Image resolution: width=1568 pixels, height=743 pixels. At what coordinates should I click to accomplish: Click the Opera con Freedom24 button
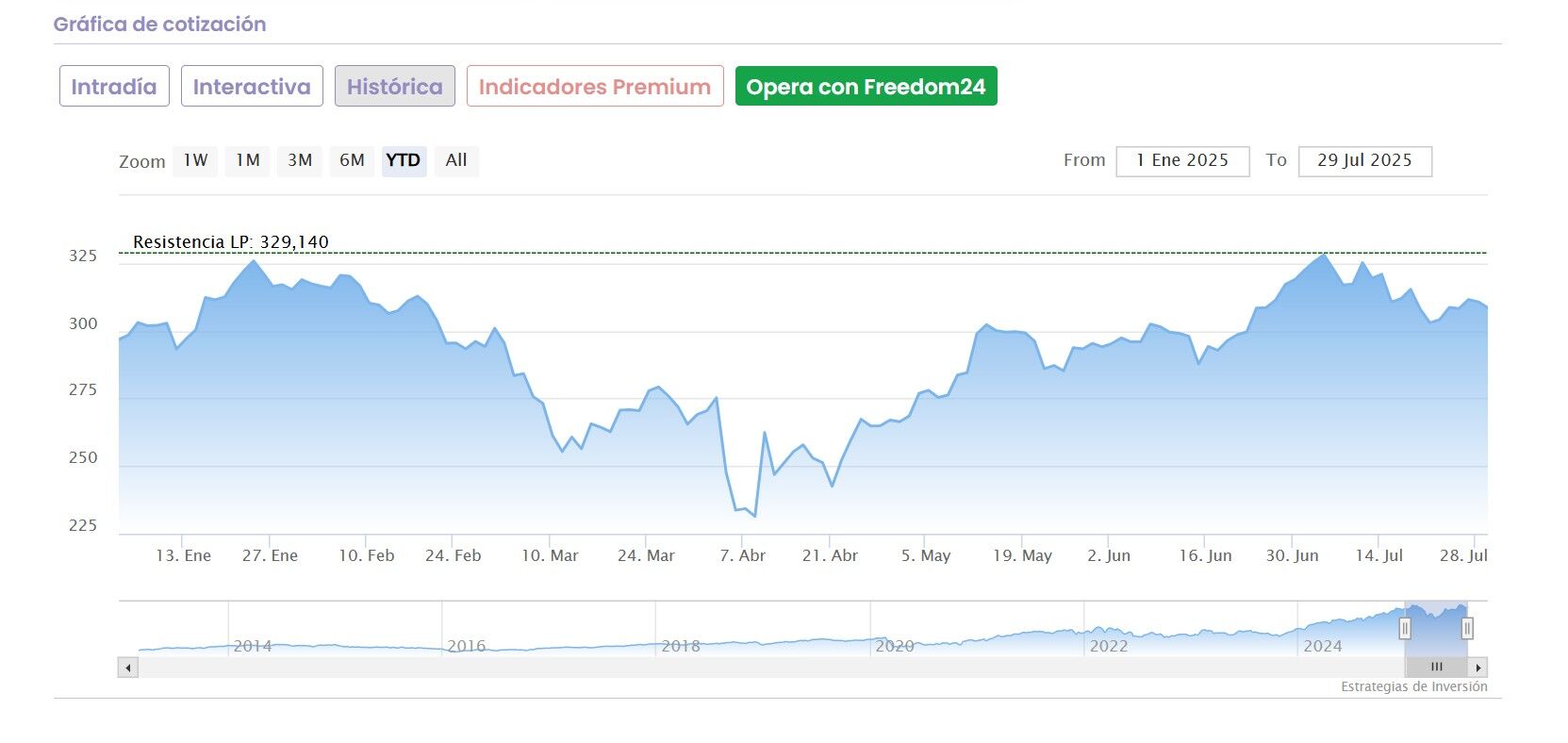[x=866, y=87]
